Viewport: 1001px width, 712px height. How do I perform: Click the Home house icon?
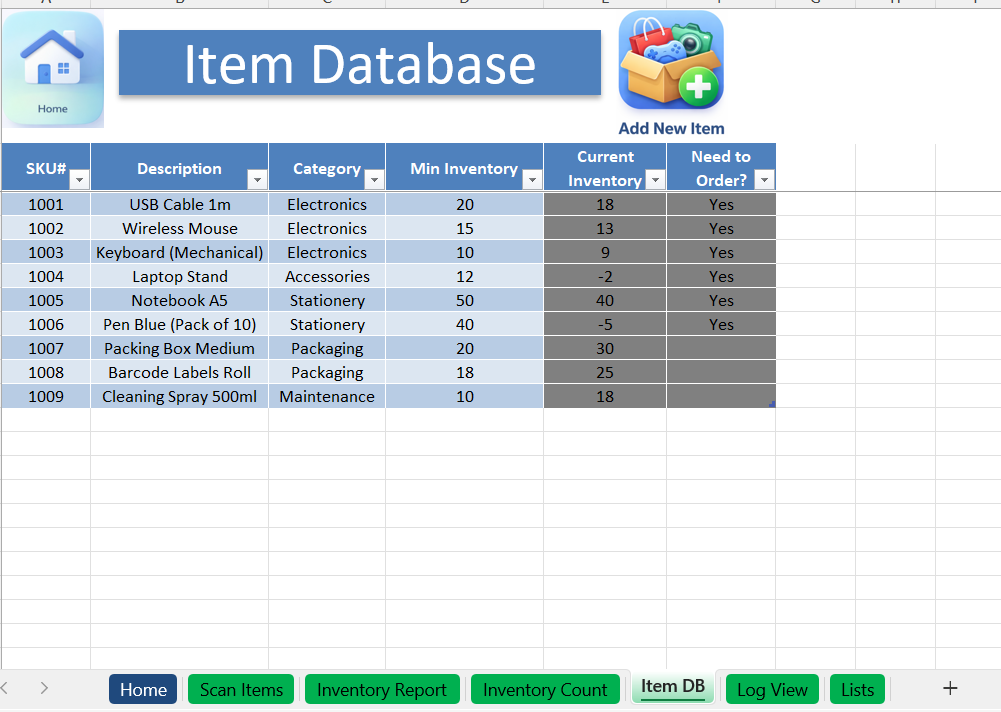point(53,68)
